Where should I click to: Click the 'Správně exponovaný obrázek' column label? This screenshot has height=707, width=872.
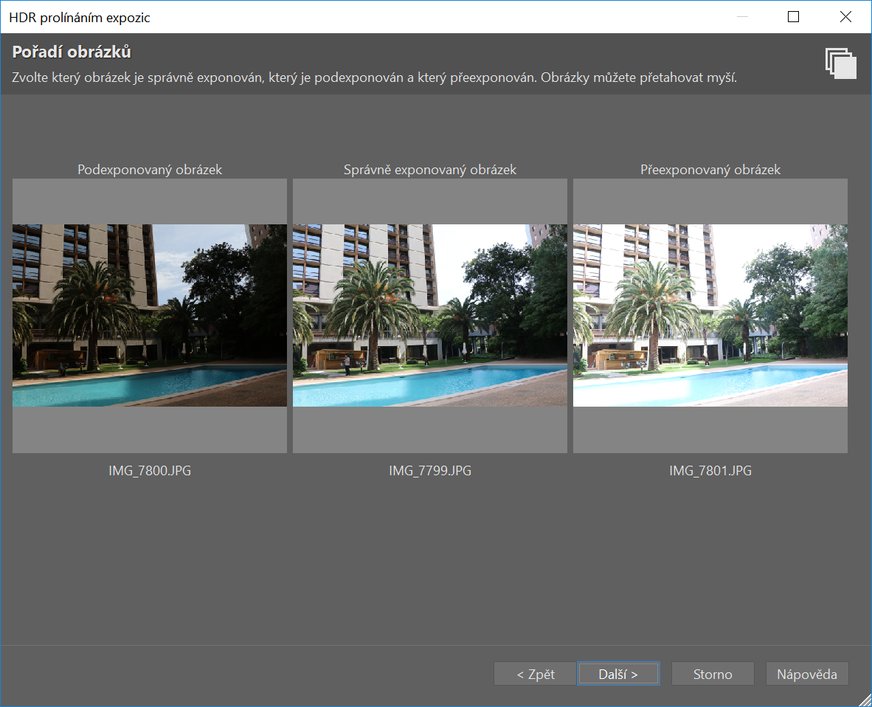pyautogui.click(x=430, y=170)
